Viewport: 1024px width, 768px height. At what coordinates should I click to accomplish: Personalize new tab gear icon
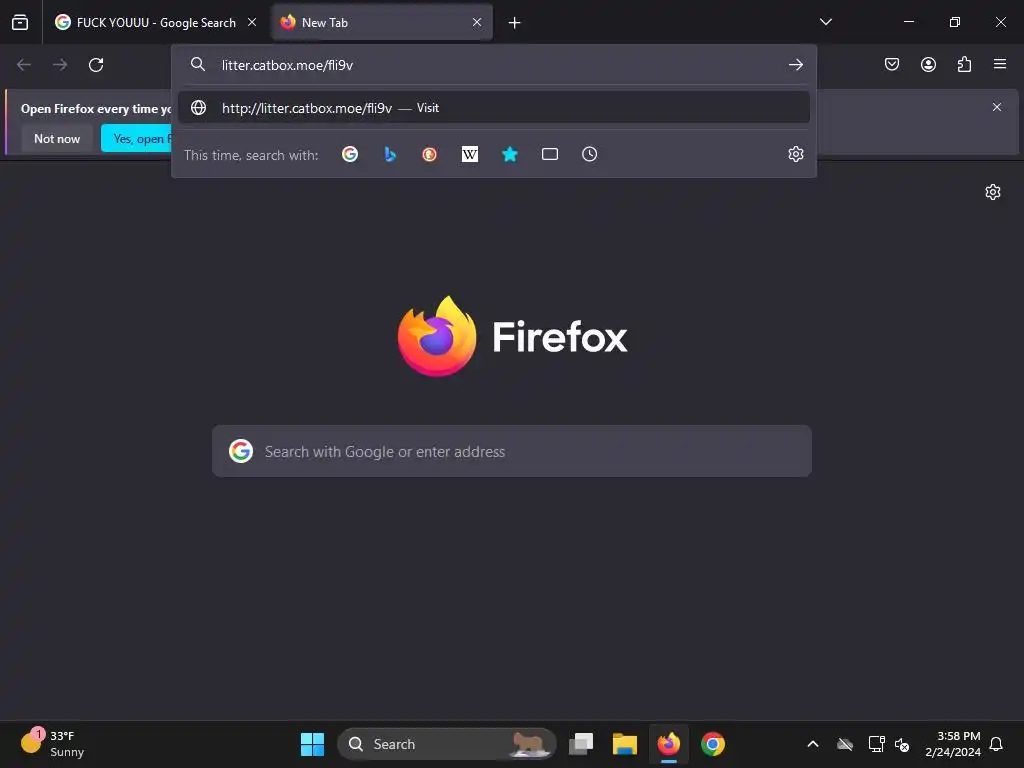click(993, 192)
